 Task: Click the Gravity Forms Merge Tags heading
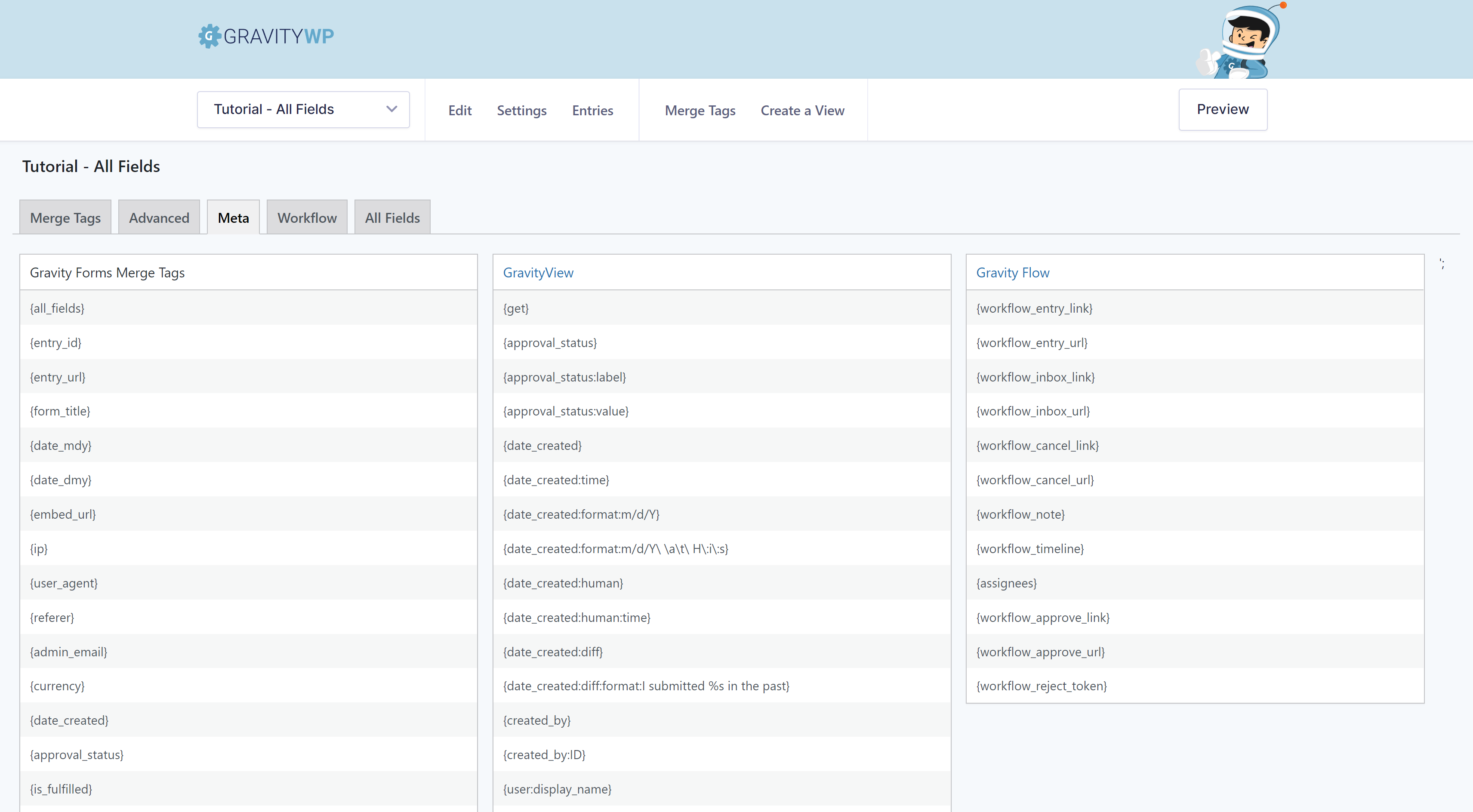click(x=107, y=273)
